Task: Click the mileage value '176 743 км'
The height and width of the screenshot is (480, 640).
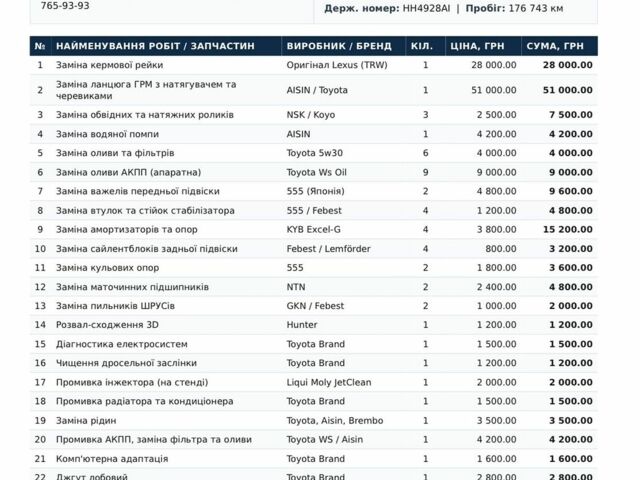Action: tap(536, 9)
